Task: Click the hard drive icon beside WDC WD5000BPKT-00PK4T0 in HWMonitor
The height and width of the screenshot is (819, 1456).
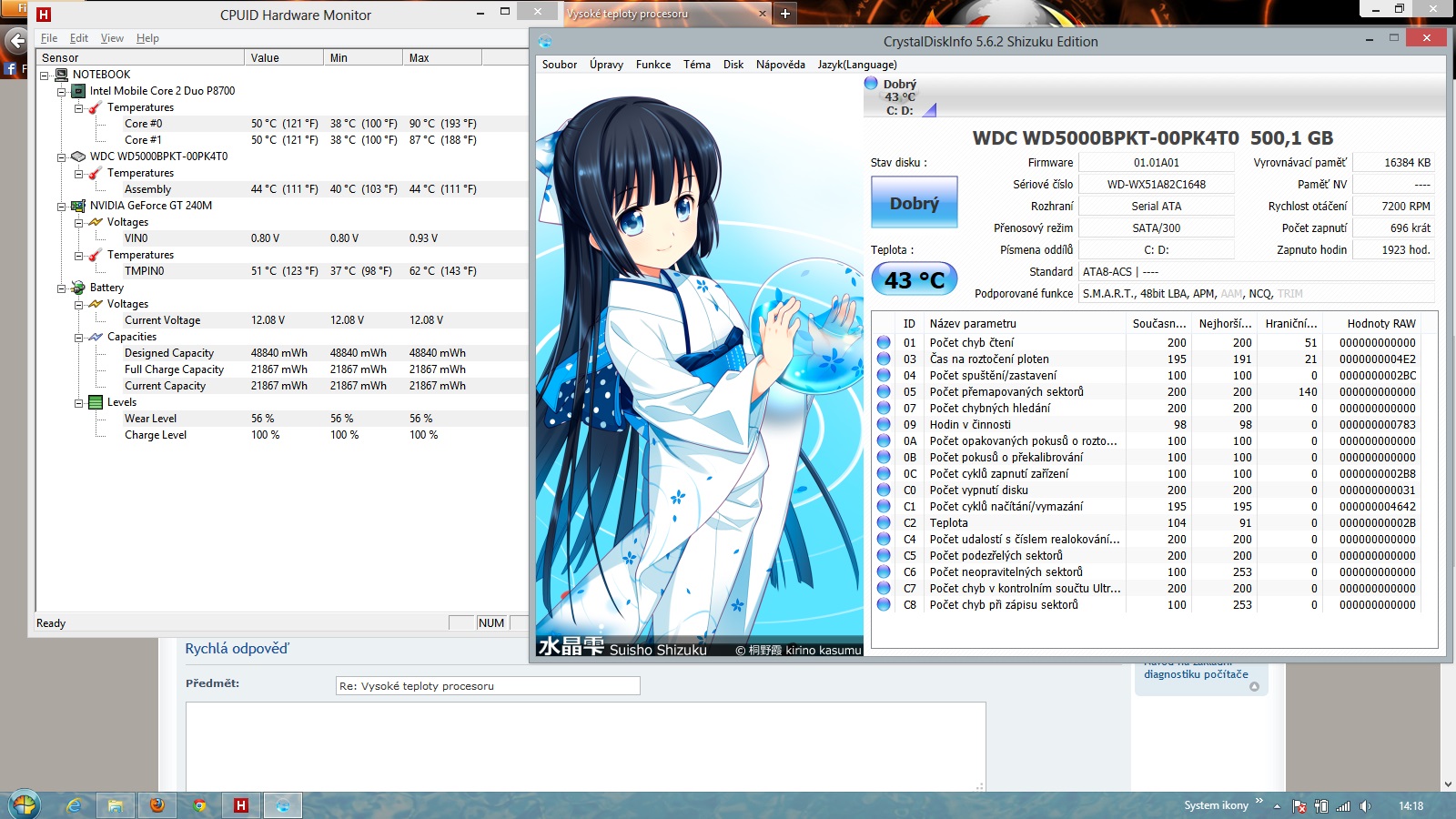Action: [78, 157]
